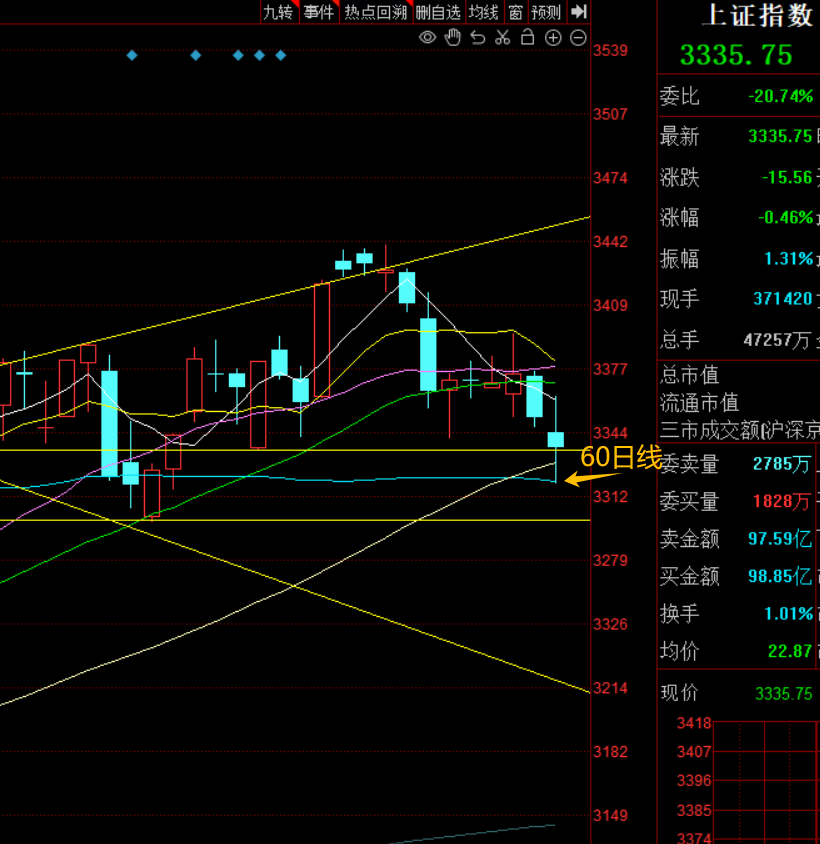The width and height of the screenshot is (820, 844).
Task: Click the last cyan candlestick
Action: tap(556, 440)
